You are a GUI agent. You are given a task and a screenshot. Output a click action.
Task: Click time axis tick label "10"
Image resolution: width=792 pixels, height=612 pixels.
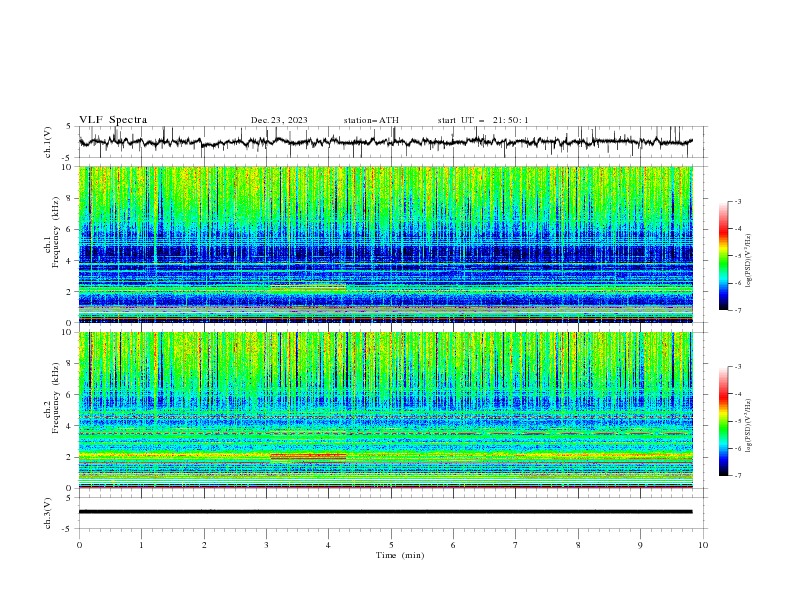click(703, 545)
